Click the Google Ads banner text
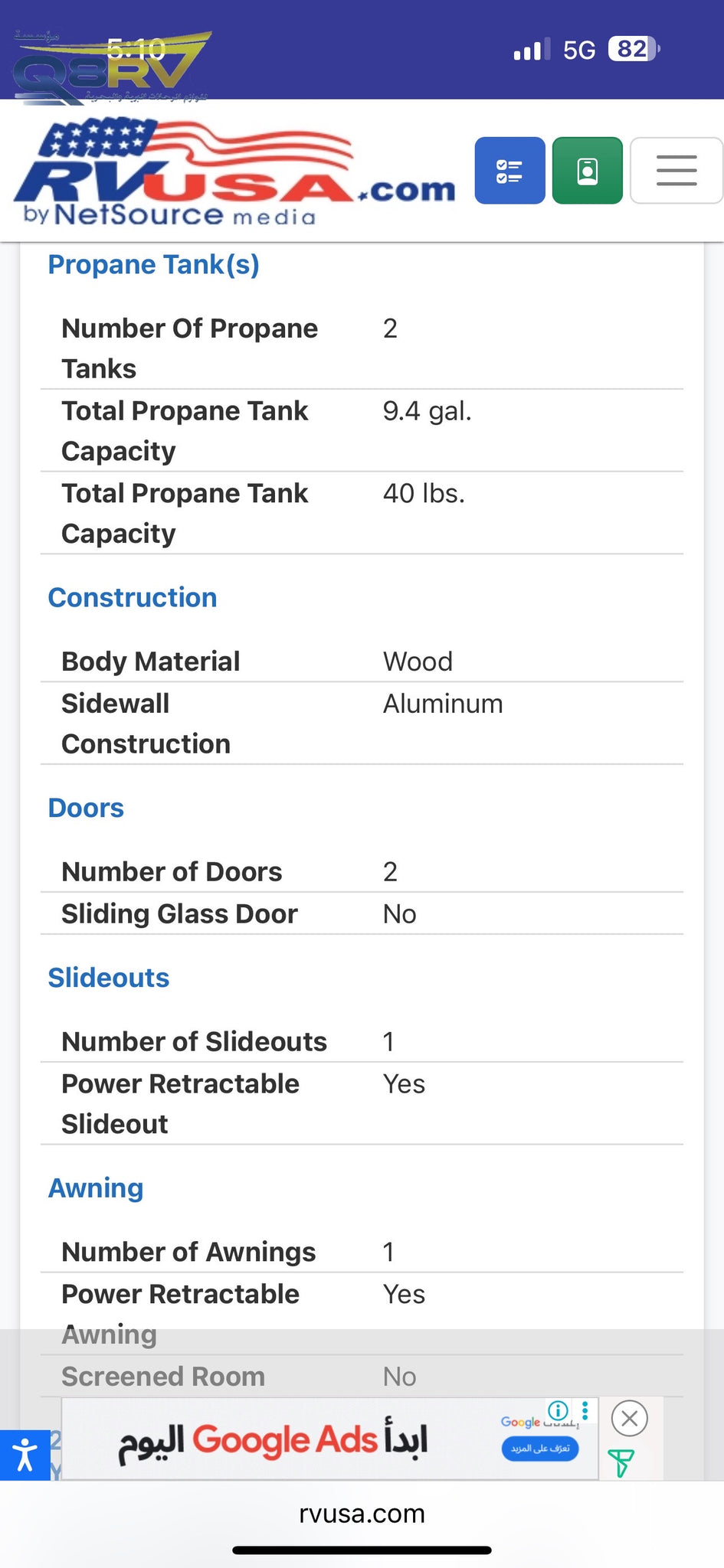724x1568 pixels. tap(273, 1441)
